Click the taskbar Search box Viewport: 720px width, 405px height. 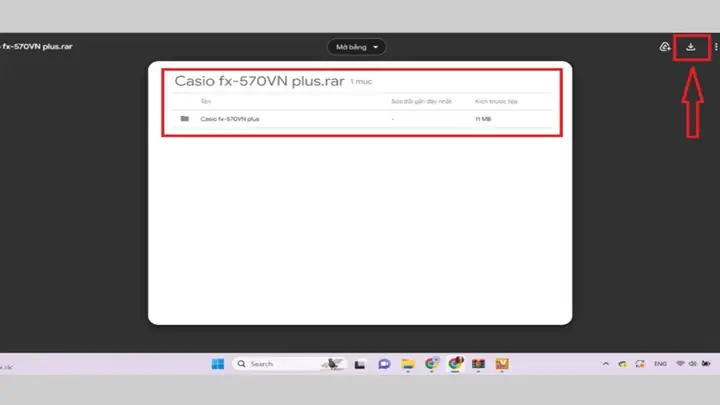click(288, 364)
